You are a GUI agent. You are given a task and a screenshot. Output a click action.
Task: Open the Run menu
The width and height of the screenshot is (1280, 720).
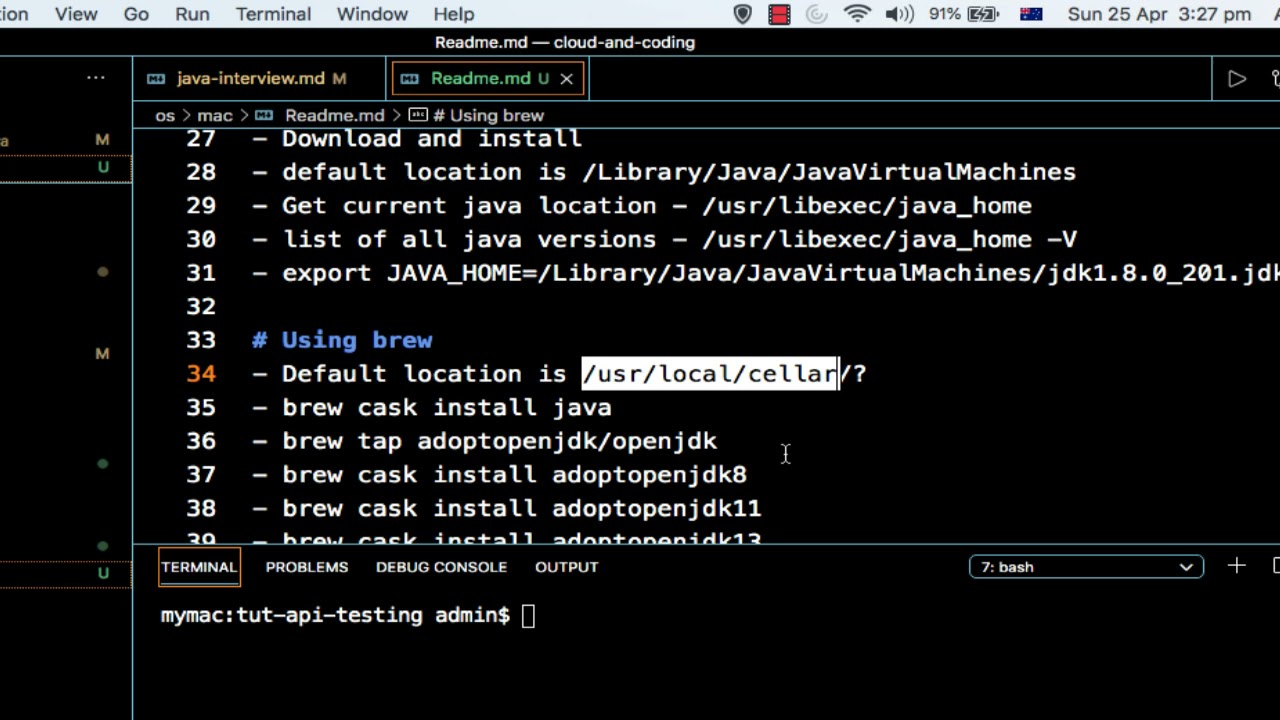point(192,14)
